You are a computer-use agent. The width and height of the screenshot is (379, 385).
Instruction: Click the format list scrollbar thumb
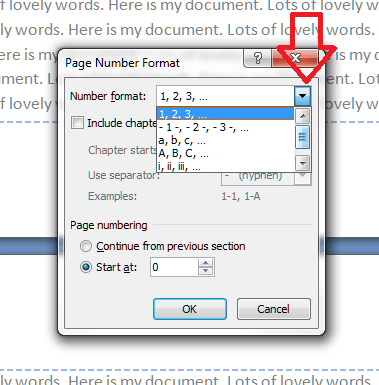(303, 137)
